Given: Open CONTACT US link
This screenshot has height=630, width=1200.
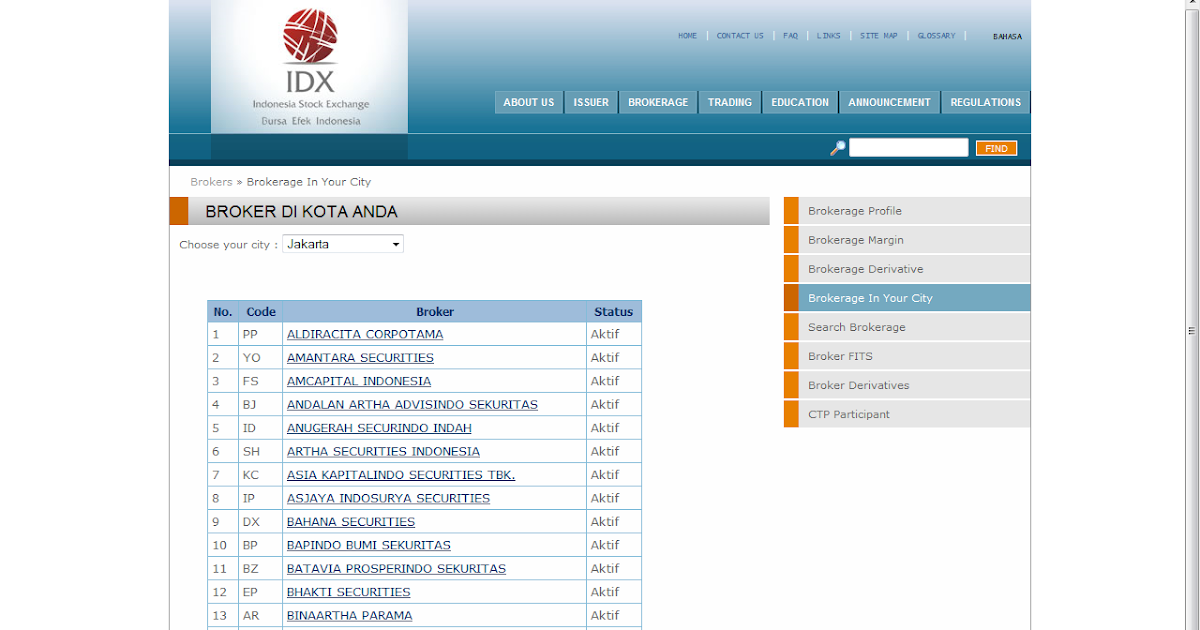Looking at the screenshot, I should tap(740, 36).
